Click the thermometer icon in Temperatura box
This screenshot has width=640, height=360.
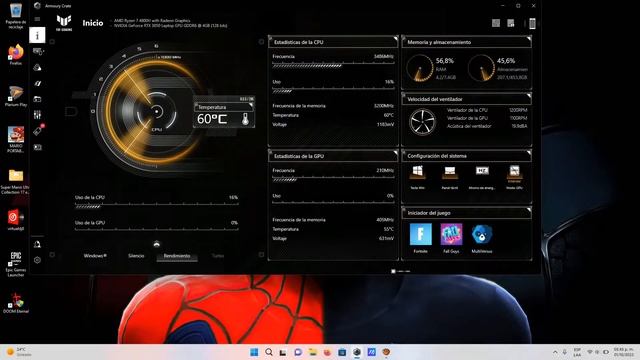pyautogui.click(x=245, y=119)
